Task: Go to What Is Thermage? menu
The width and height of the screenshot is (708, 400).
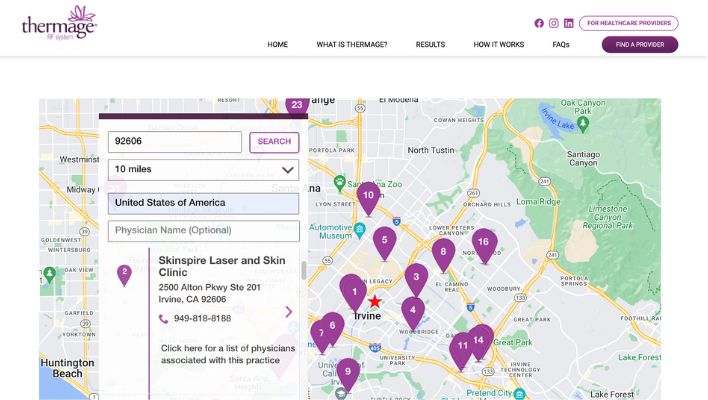Action: pyautogui.click(x=352, y=45)
